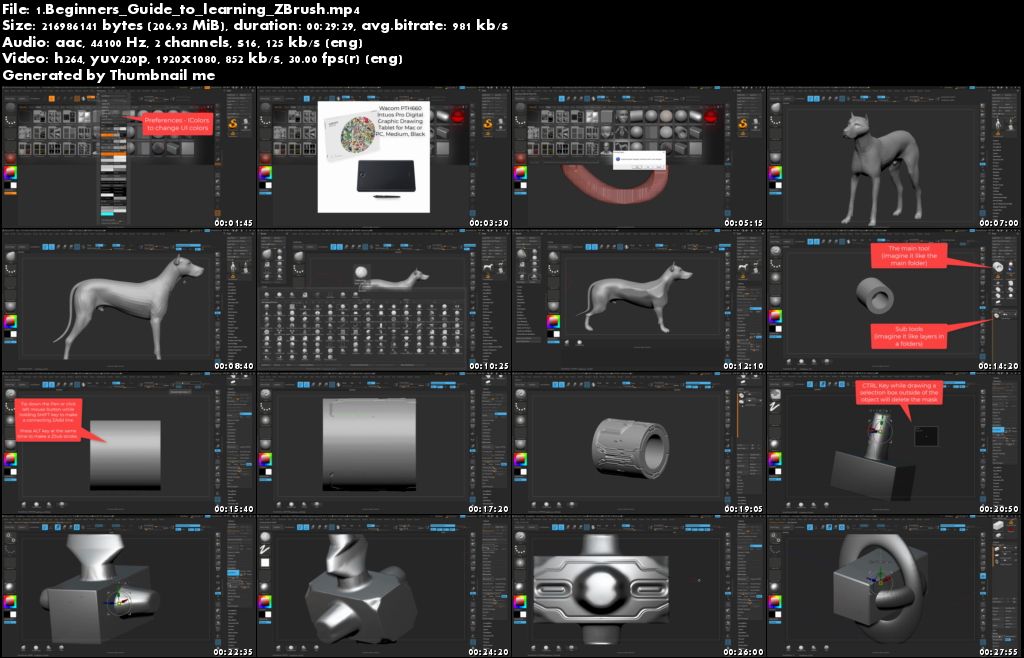
Task: Open the video frame stamped 00:05:15
Action: click(x=639, y=157)
